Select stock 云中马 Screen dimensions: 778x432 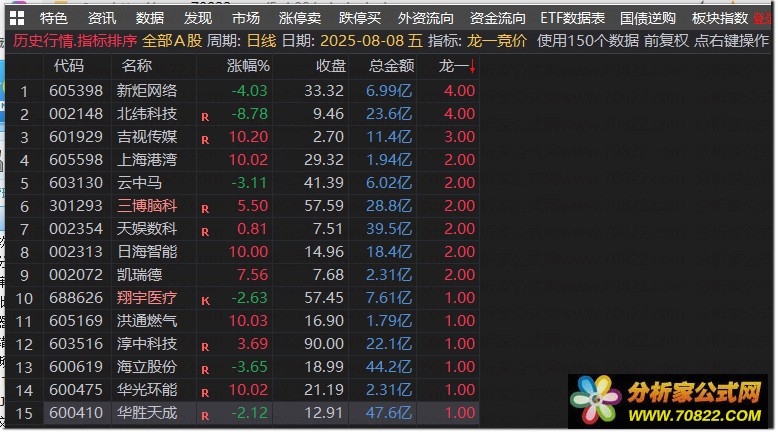pos(139,183)
